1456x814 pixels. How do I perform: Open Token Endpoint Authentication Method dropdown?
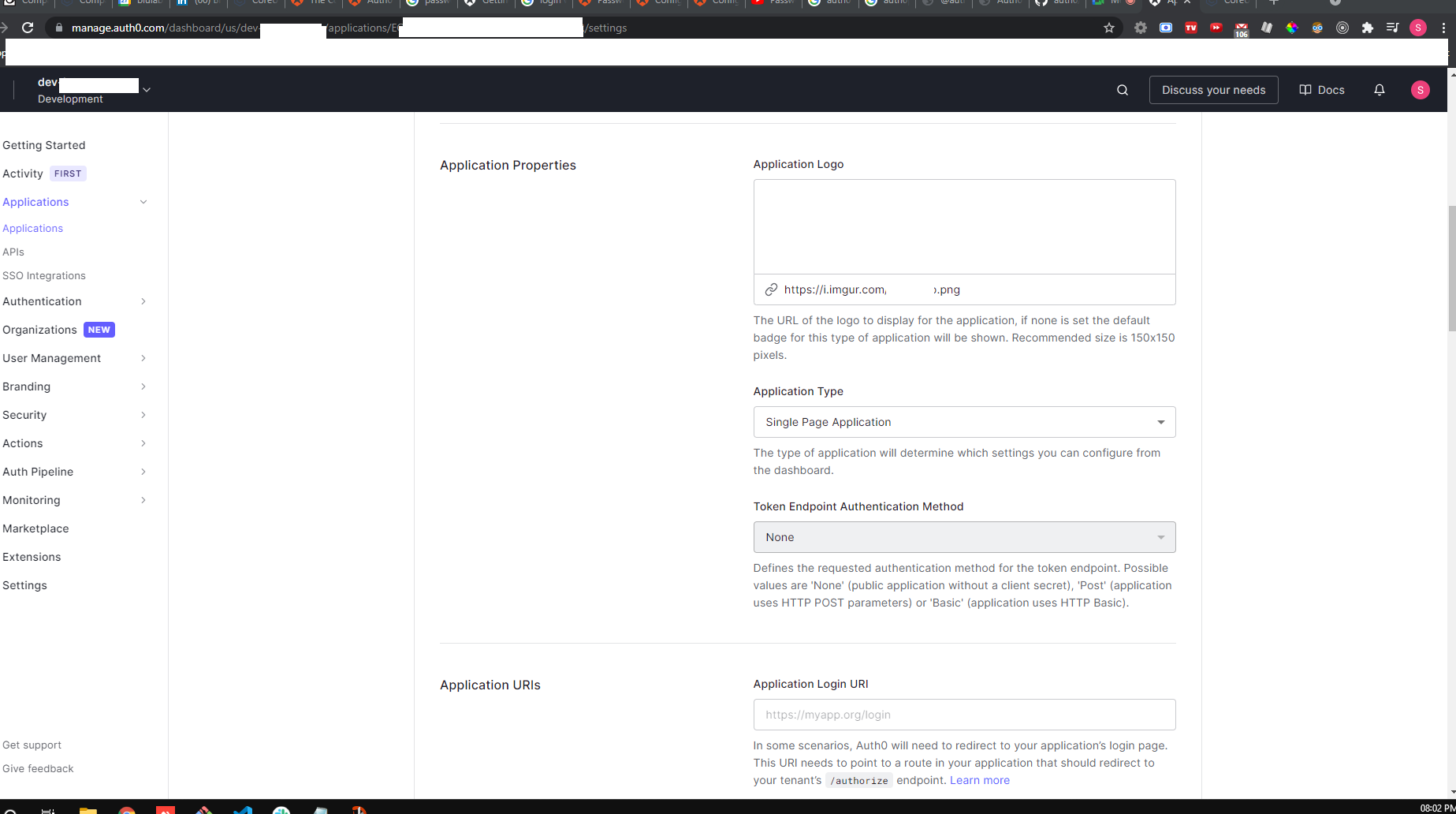pyautogui.click(x=964, y=537)
